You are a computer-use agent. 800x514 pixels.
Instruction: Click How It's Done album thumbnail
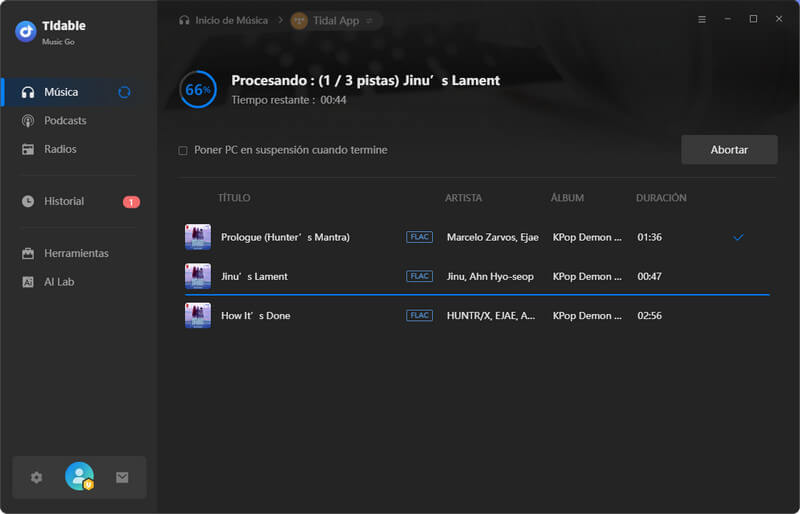pos(198,315)
